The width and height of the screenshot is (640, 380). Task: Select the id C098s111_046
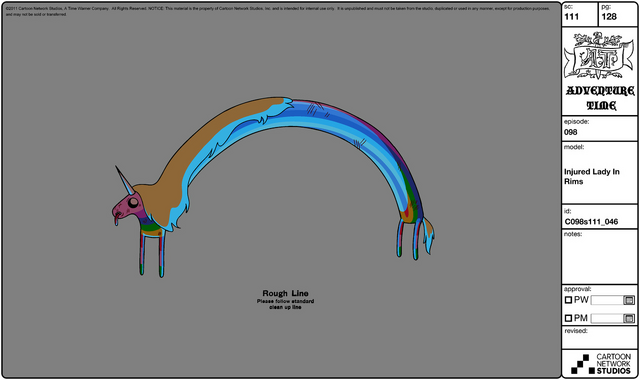coord(591,222)
